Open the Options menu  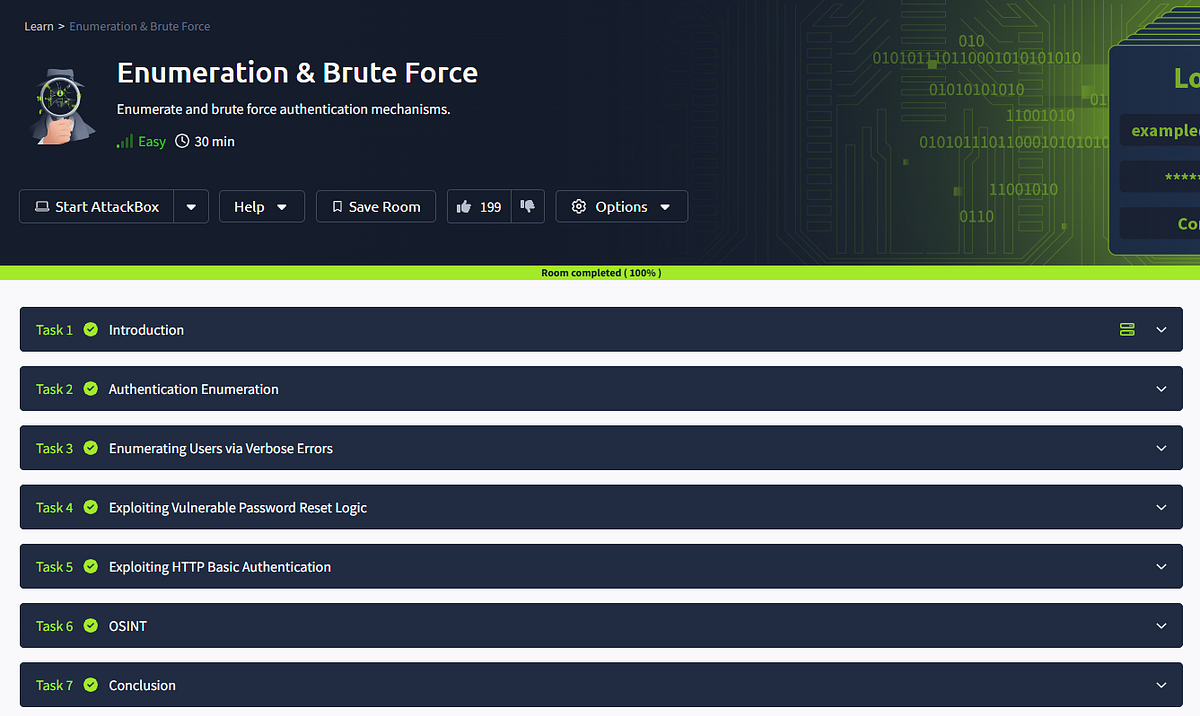click(620, 206)
